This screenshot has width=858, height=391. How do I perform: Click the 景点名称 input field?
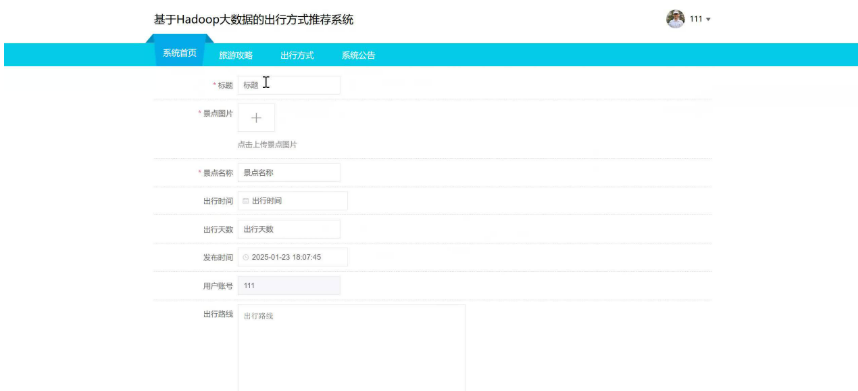[x=289, y=172]
